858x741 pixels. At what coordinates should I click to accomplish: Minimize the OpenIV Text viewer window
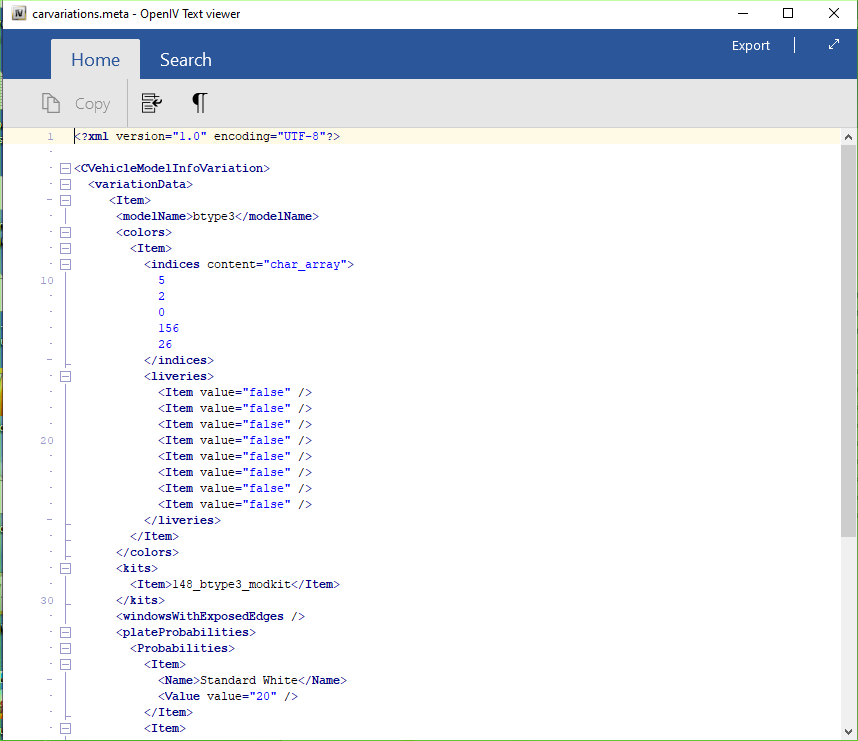(743, 13)
